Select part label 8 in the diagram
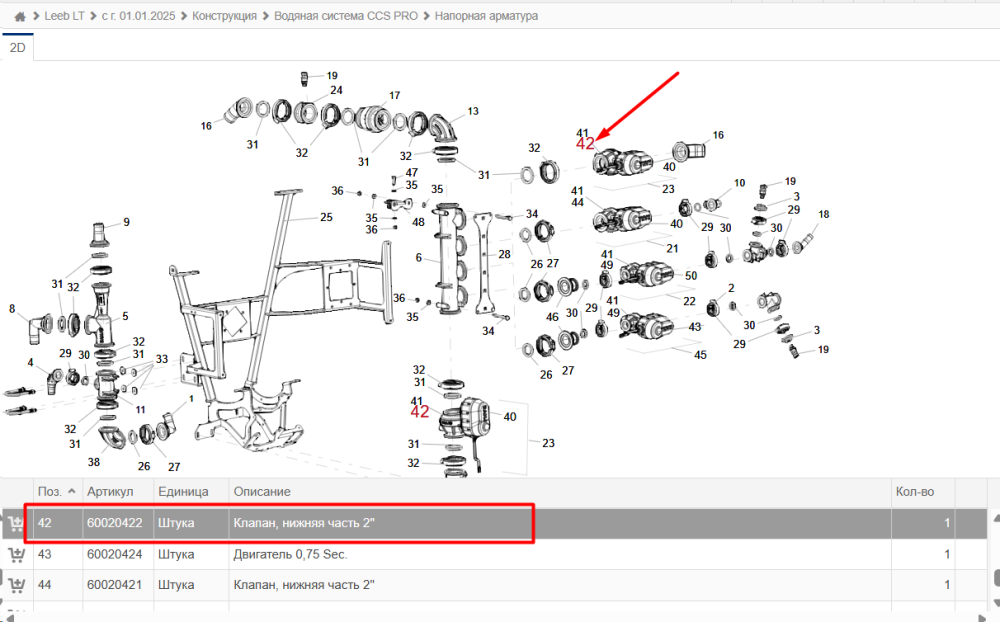This screenshot has width=1000, height=622. click(12, 309)
